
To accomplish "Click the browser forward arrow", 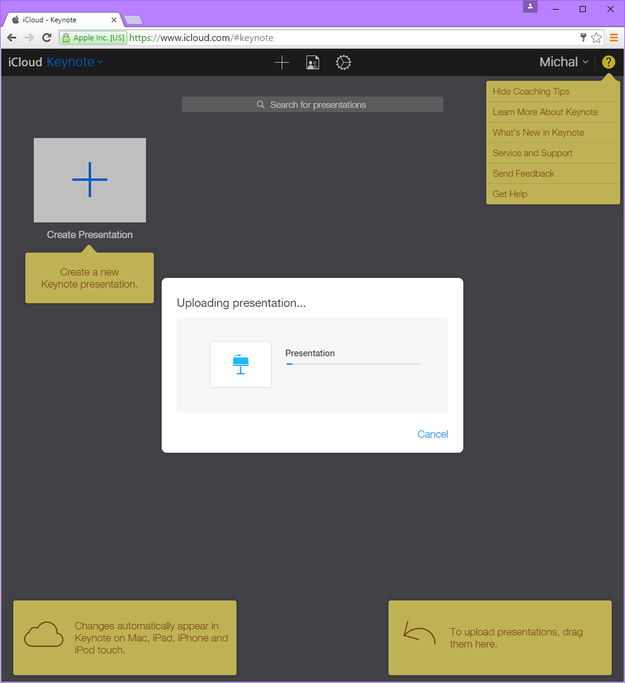I will point(29,38).
